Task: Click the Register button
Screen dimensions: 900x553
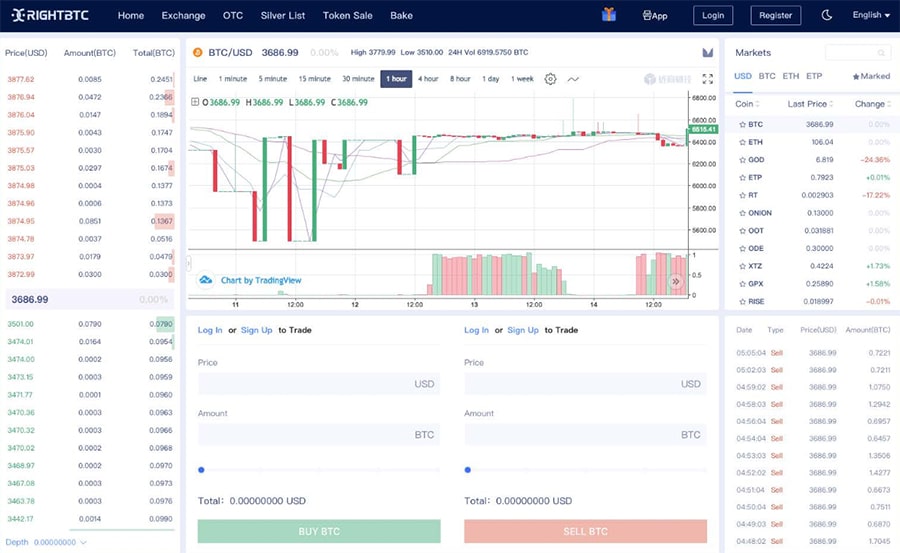Action: pyautogui.click(x=775, y=15)
